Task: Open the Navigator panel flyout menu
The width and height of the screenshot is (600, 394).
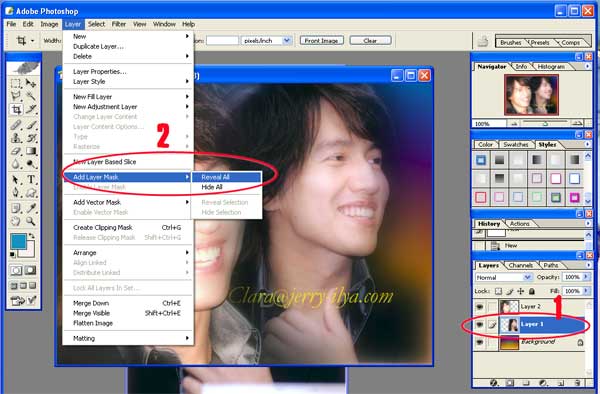Action: (587, 66)
